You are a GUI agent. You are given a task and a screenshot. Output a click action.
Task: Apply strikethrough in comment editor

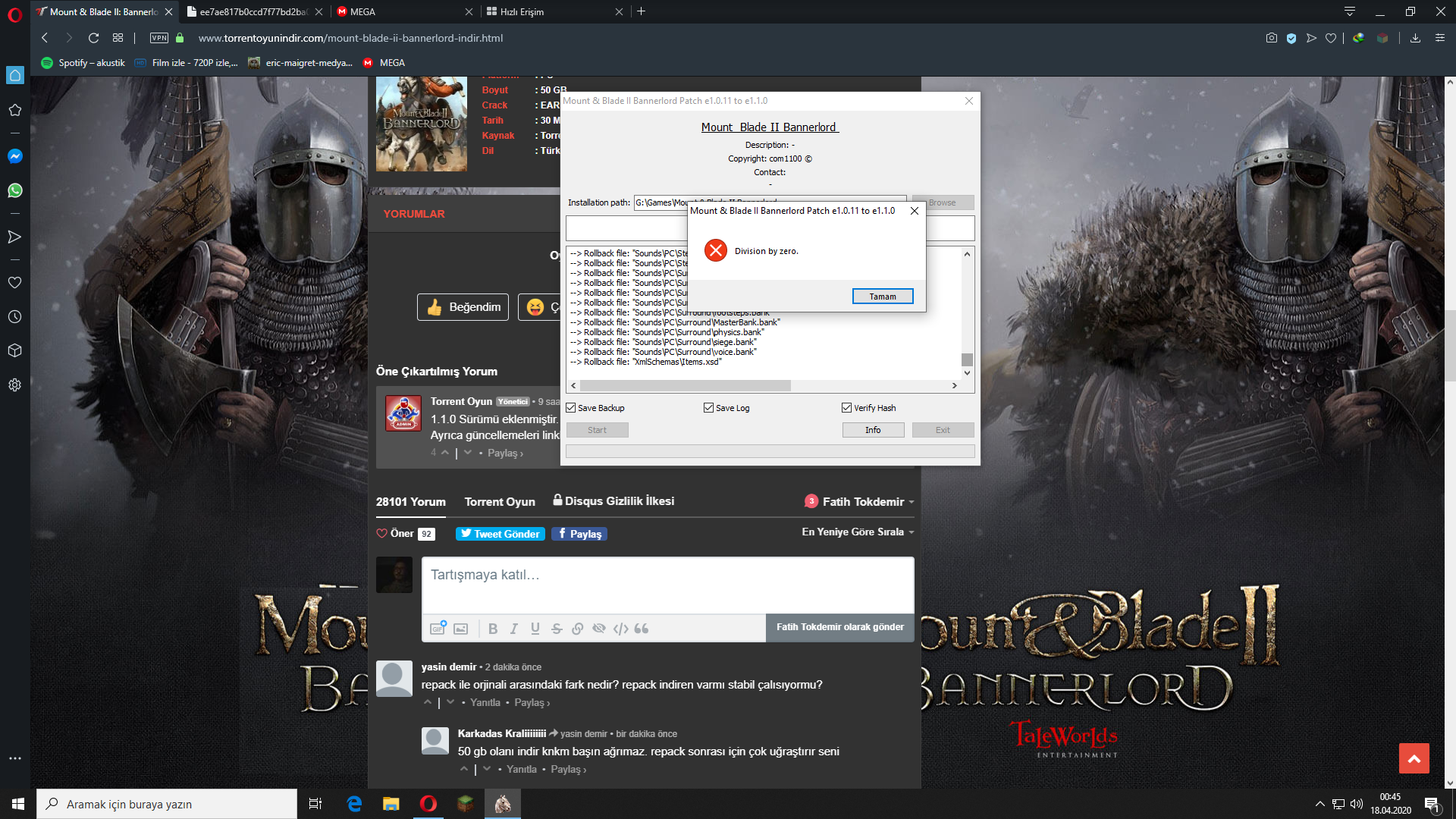pyautogui.click(x=557, y=629)
